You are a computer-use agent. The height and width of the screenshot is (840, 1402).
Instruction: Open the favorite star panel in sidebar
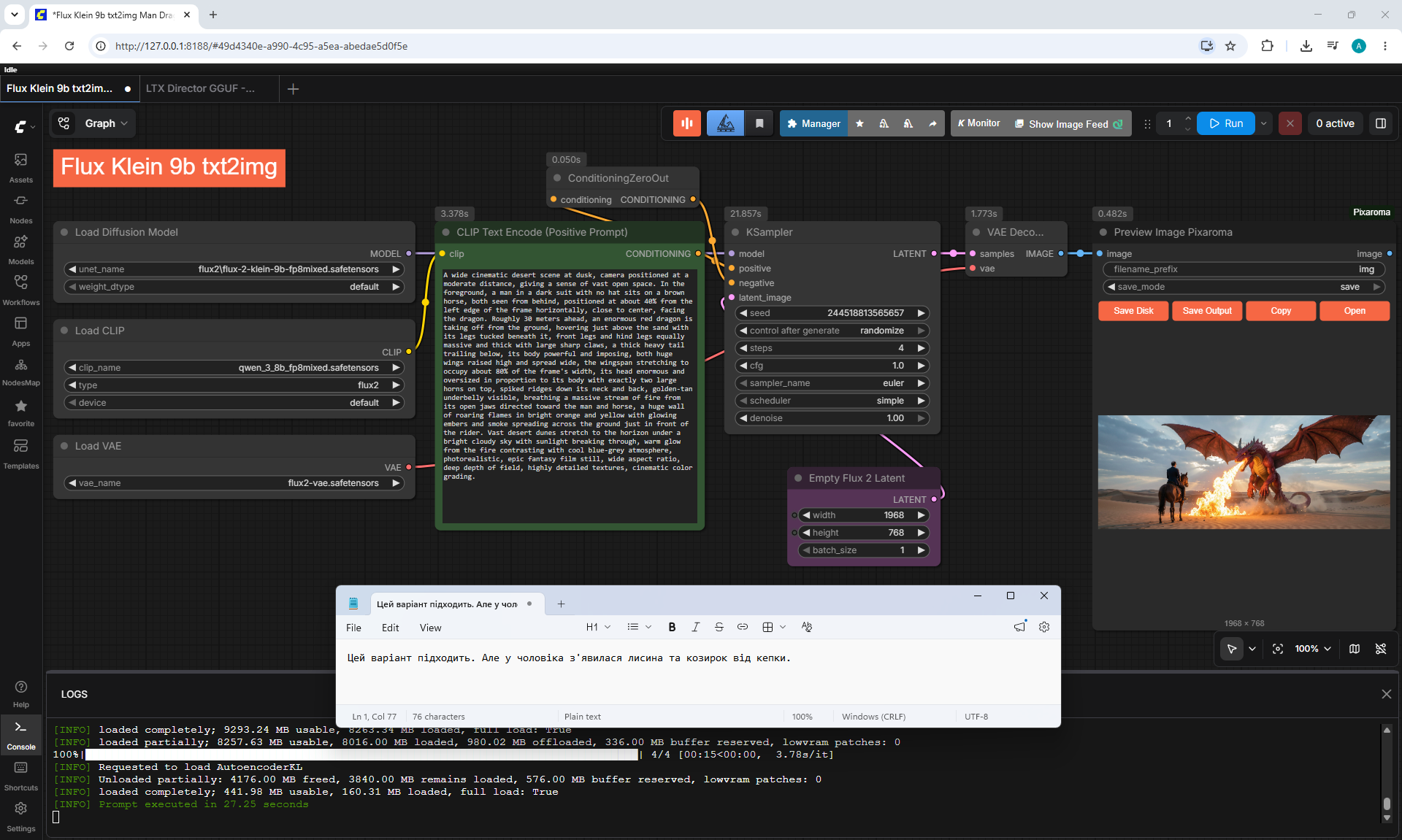[x=21, y=412]
